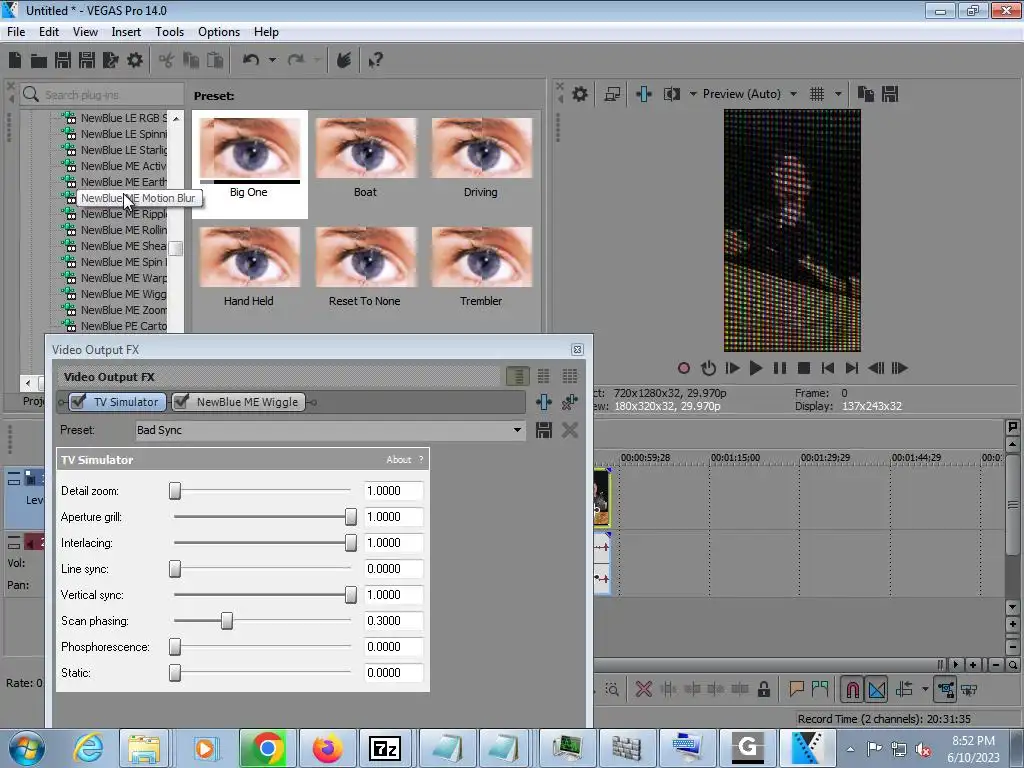This screenshot has height=768, width=1024.
Task: Click the Stop button in preview
Action: pyautogui.click(x=804, y=368)
